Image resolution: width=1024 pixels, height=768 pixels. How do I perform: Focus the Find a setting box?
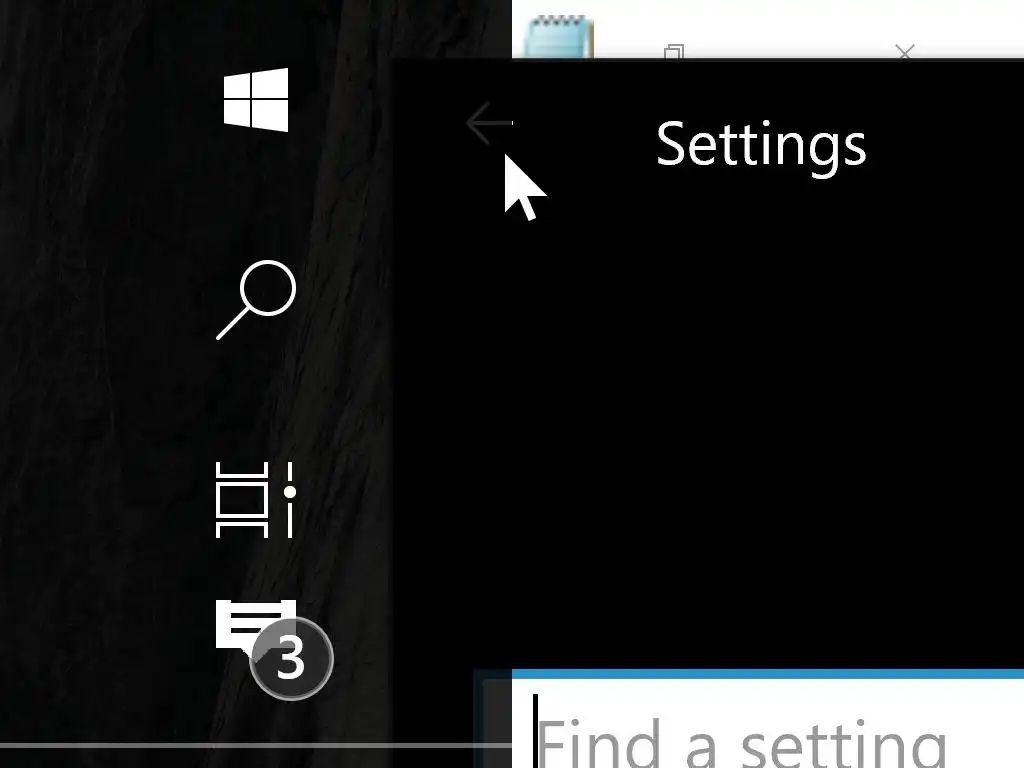(768, 724)
